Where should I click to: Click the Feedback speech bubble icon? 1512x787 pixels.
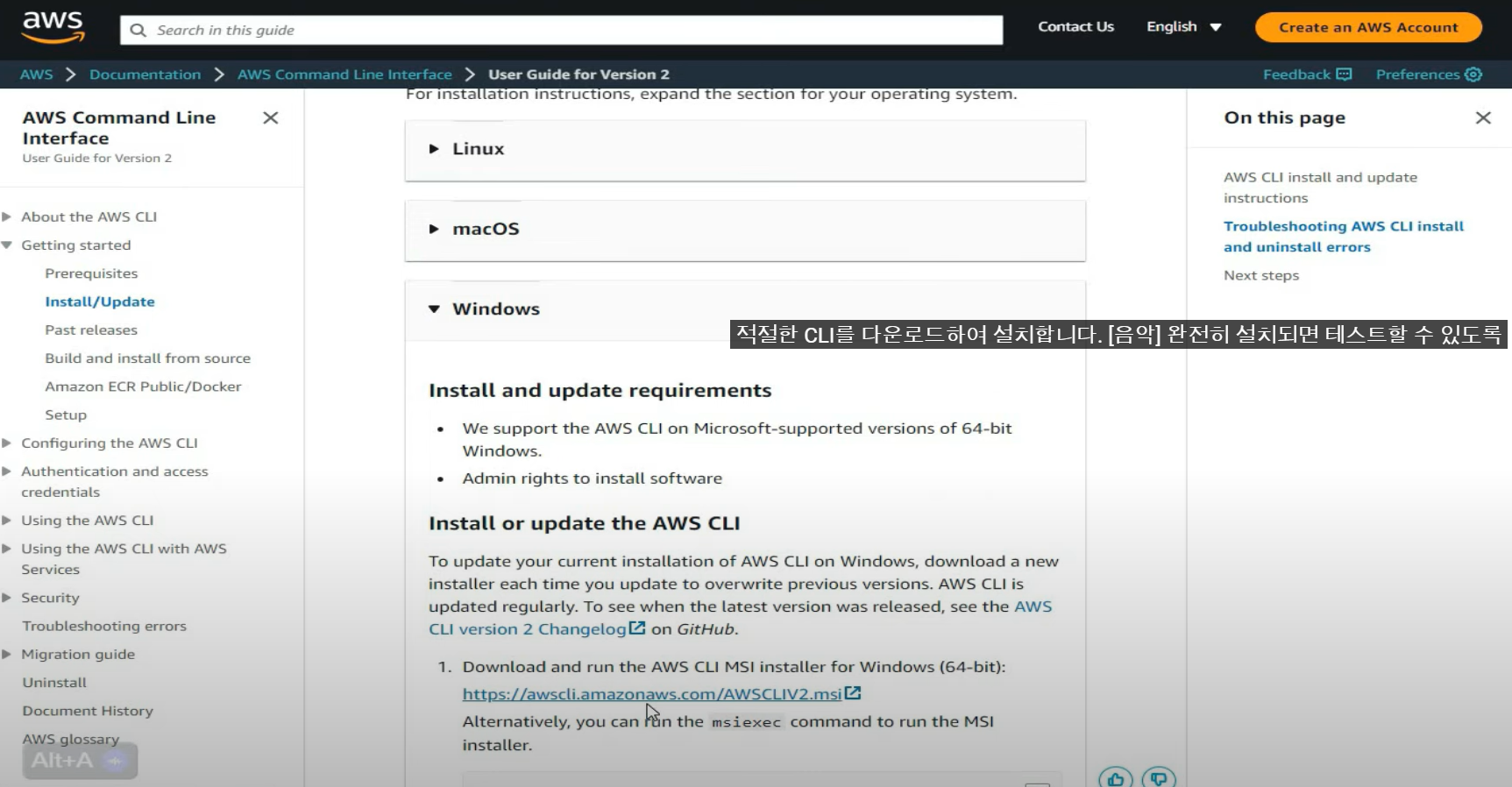[x=1344, y=74]
